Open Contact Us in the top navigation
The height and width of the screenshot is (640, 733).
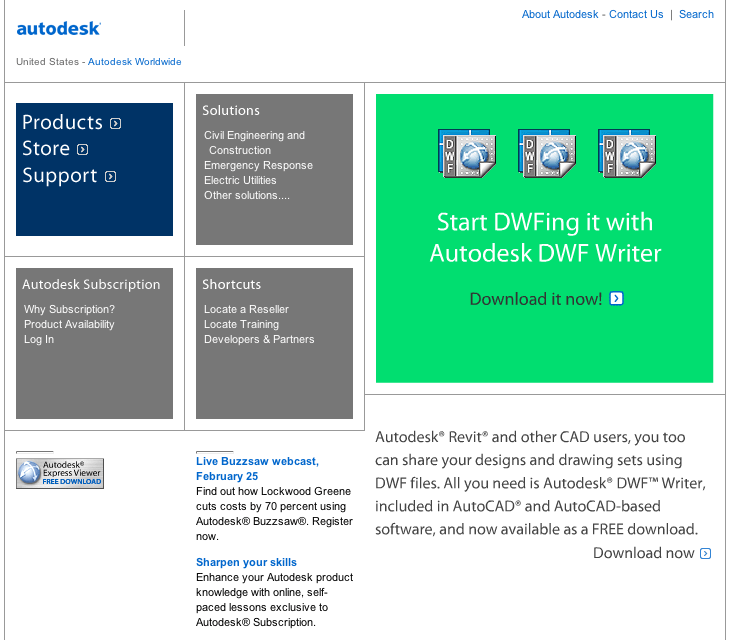click(636, 14)
